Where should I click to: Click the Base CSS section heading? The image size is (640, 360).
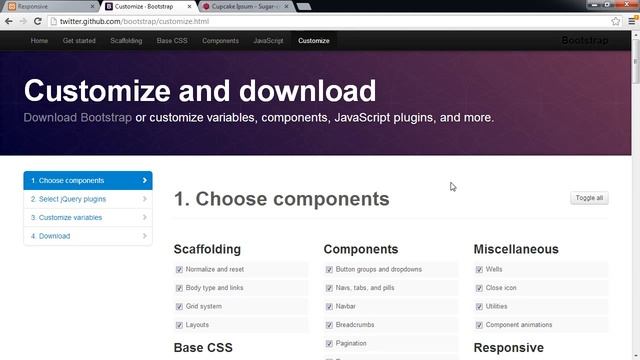(203, 348)
